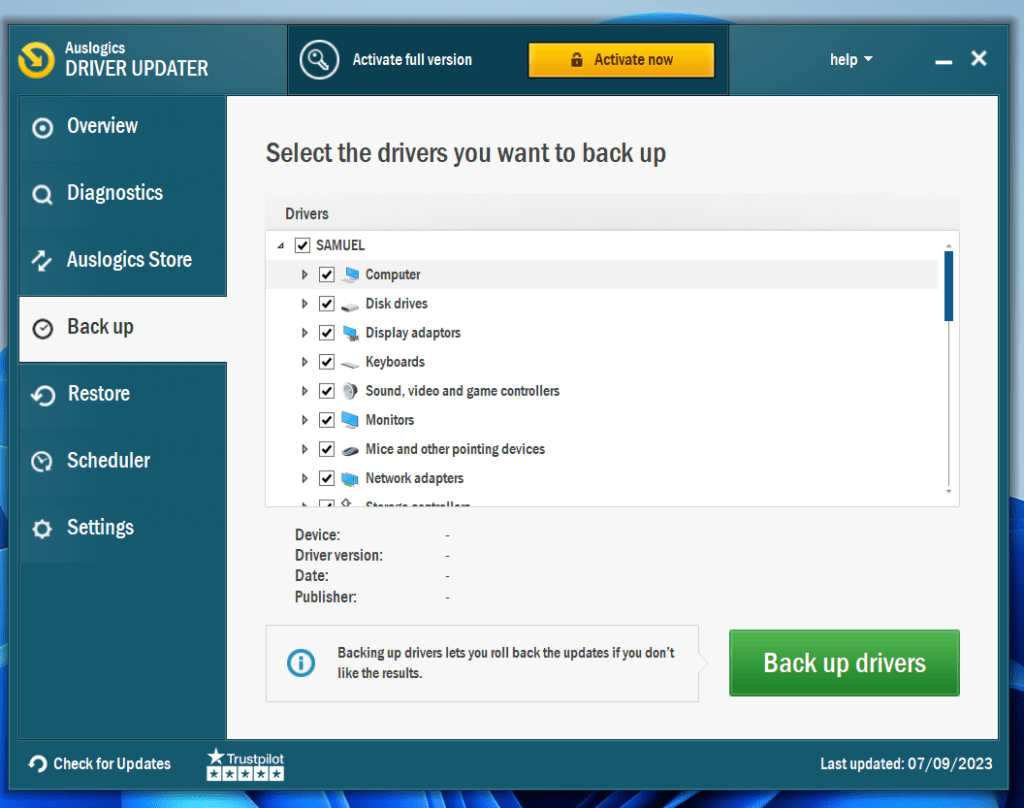Click the Auslogics Driver Updater logo
The width and height of the screenshot is (1024, 808).
coord(38,60)
